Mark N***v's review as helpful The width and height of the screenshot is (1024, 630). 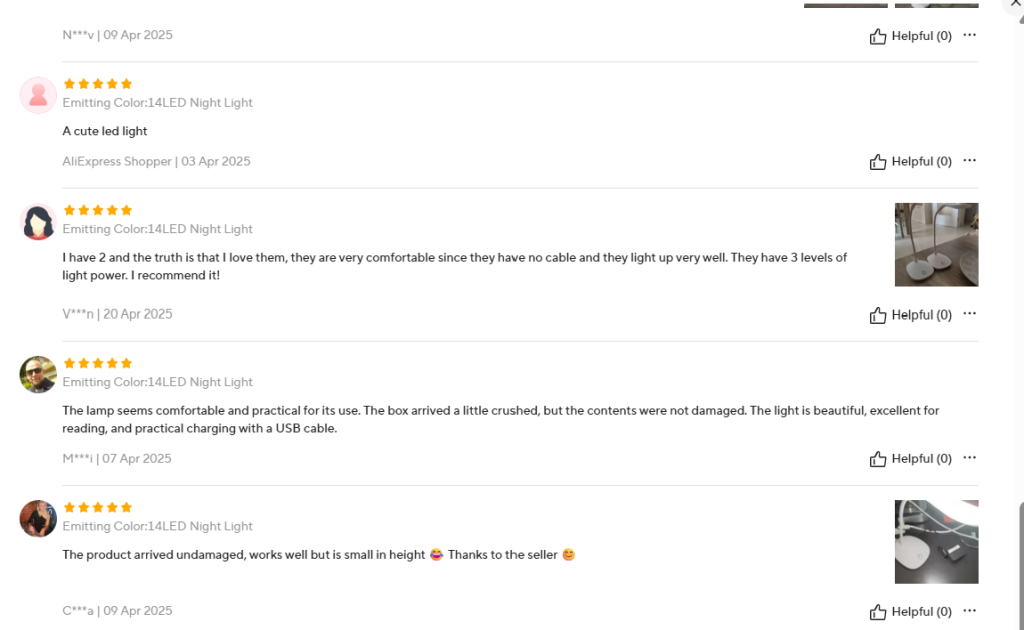click(x=878, y=36)
